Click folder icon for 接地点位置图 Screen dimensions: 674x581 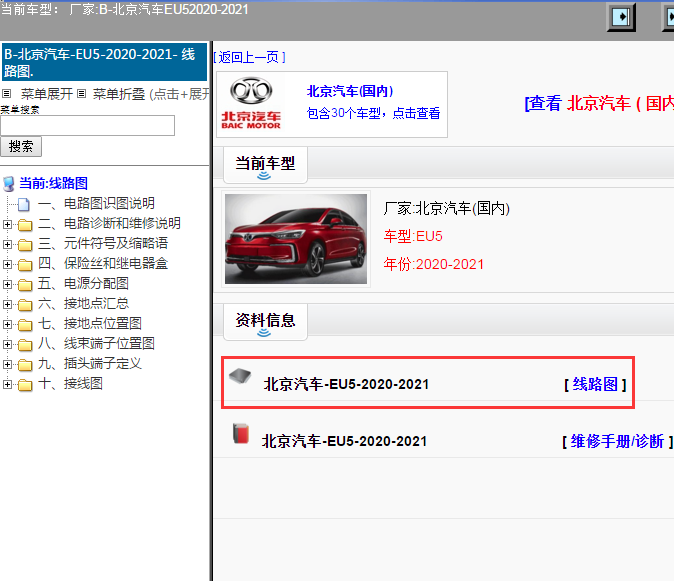tap(25, 324)
